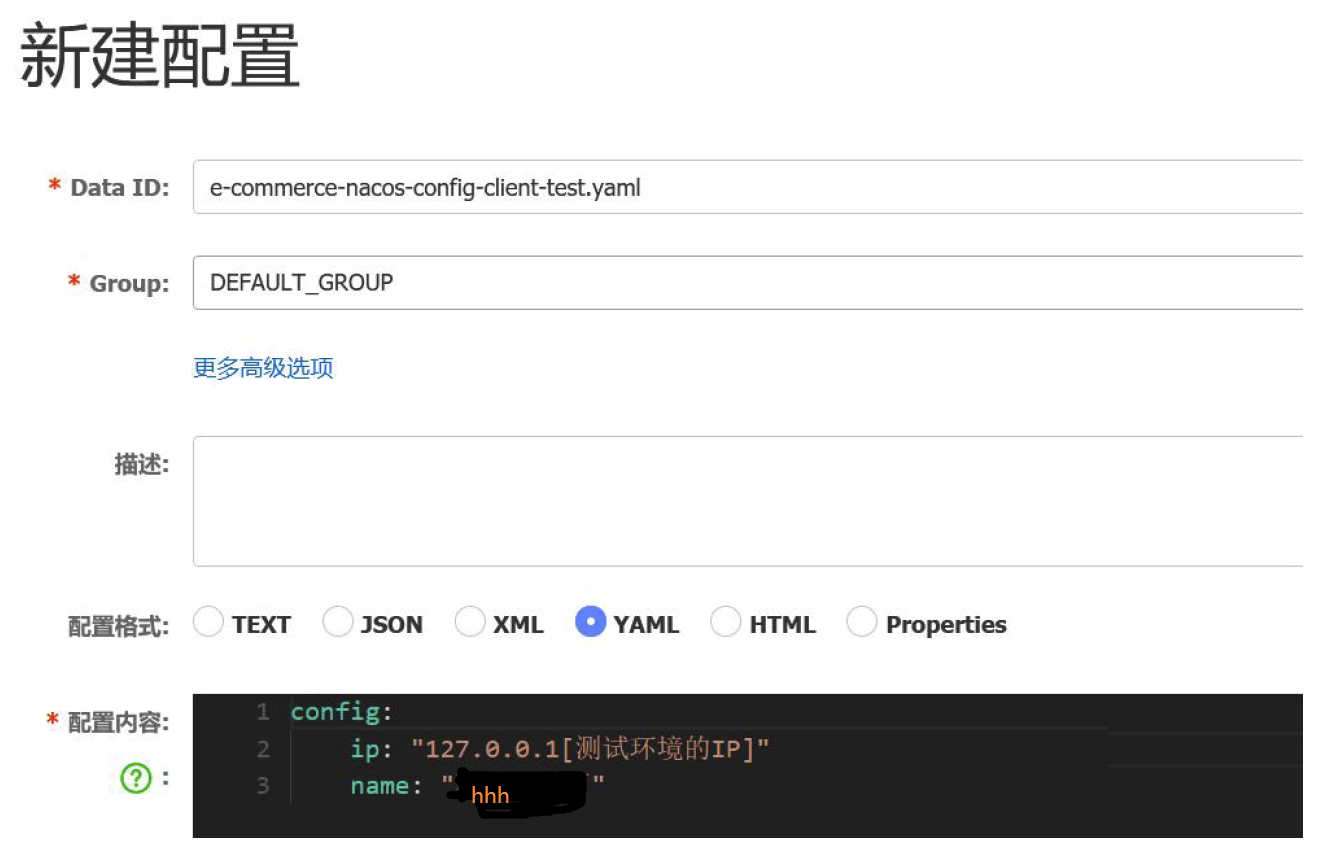Click the ip line in config editor
Image resolution: width=1320 pixels, height=860 pixels.
pyautogui.click(x=560, y=749)
